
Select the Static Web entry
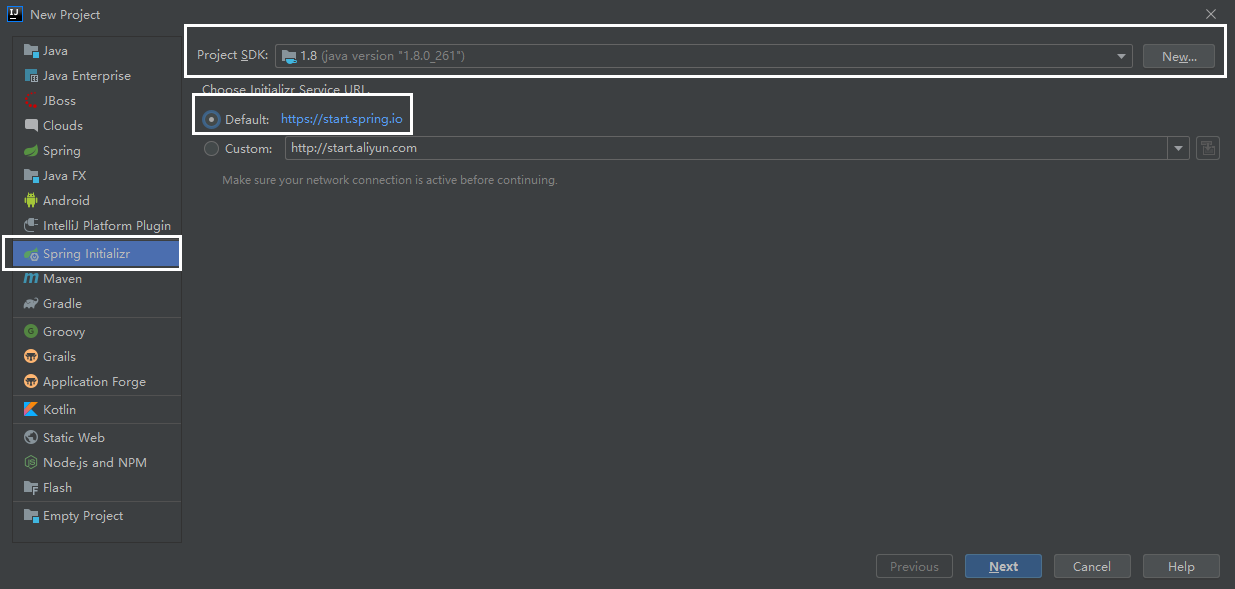coord(97,438)
